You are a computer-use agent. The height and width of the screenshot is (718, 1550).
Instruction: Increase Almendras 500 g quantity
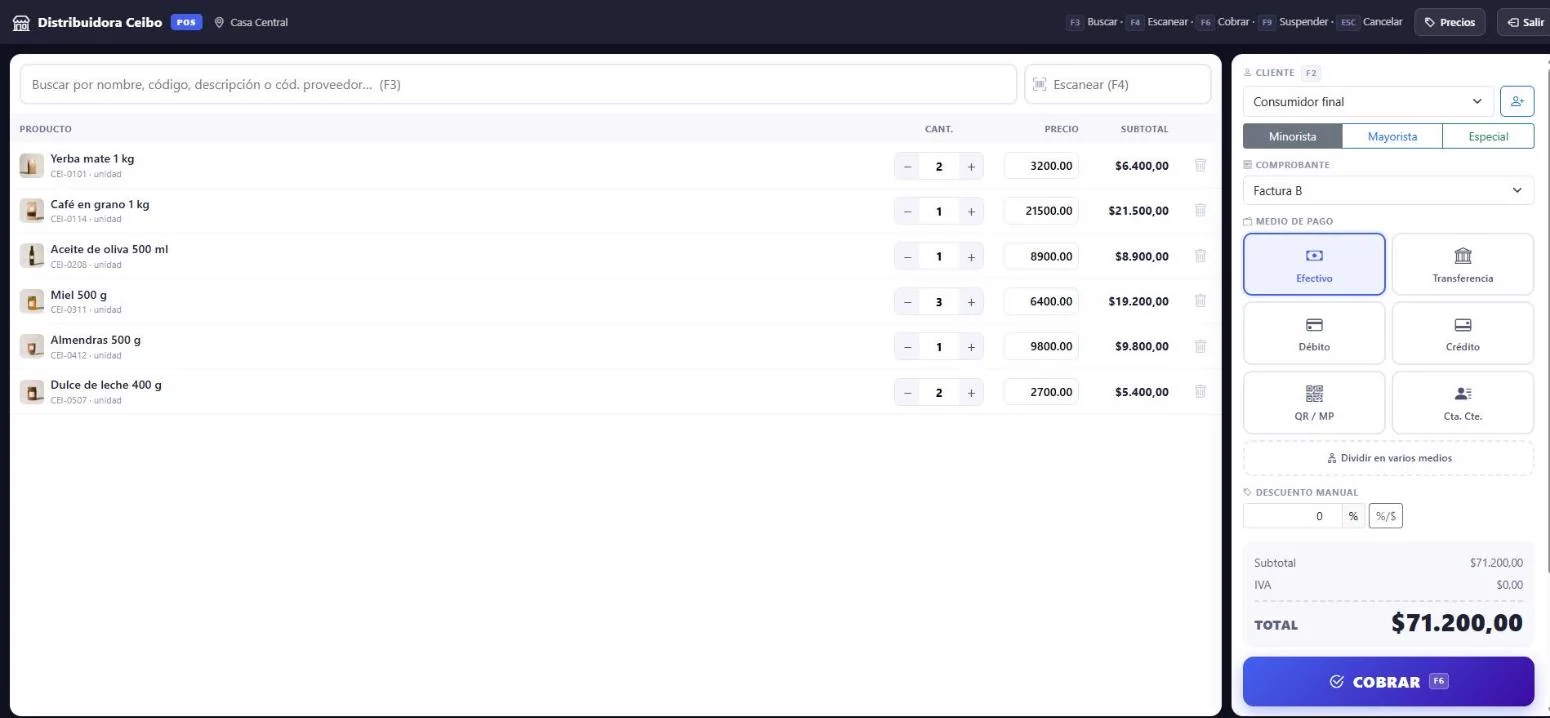pyautogui.click(x=970, y=347)
